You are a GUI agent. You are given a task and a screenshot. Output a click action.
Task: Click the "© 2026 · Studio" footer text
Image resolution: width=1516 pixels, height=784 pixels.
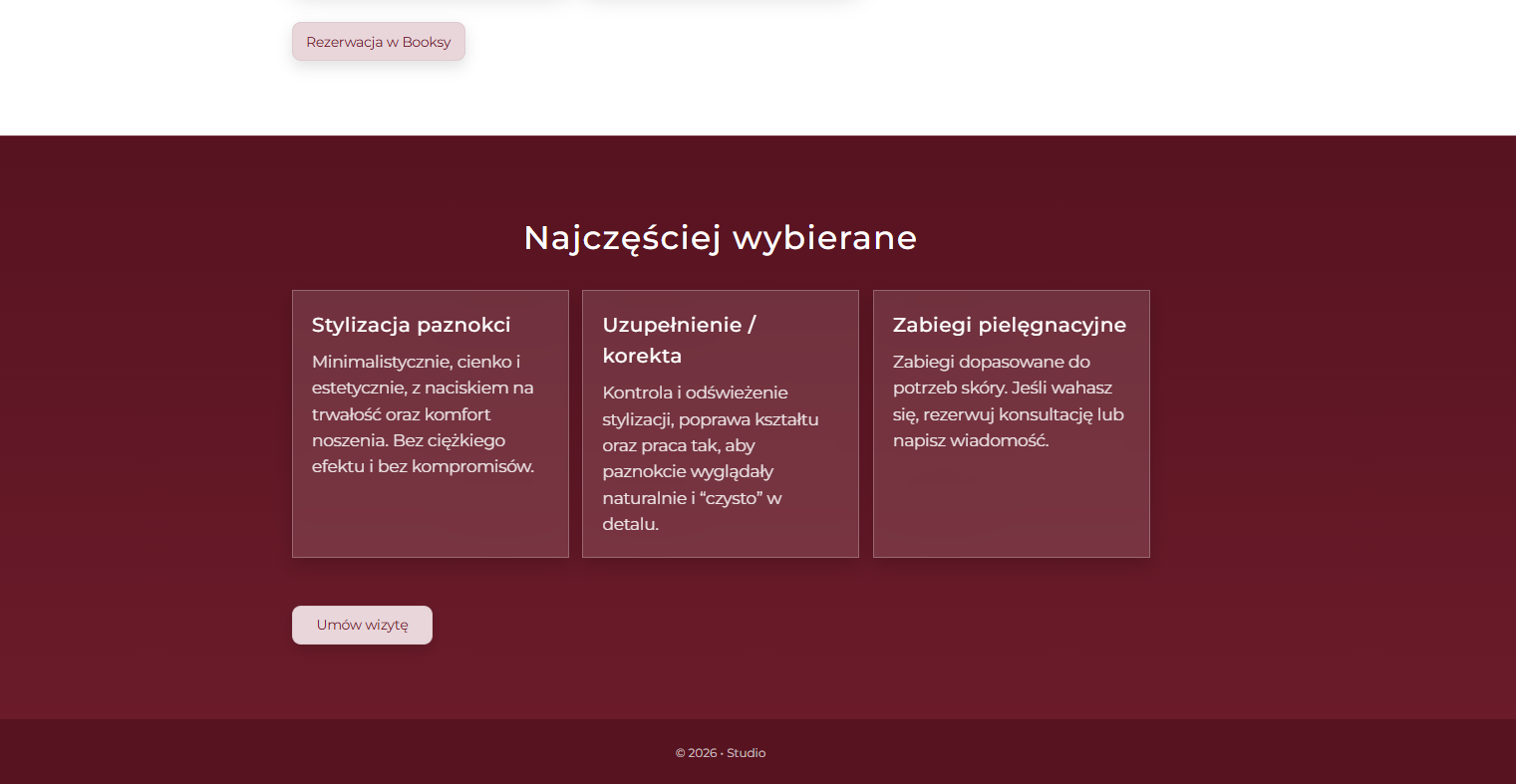click(x=720, y=753)
